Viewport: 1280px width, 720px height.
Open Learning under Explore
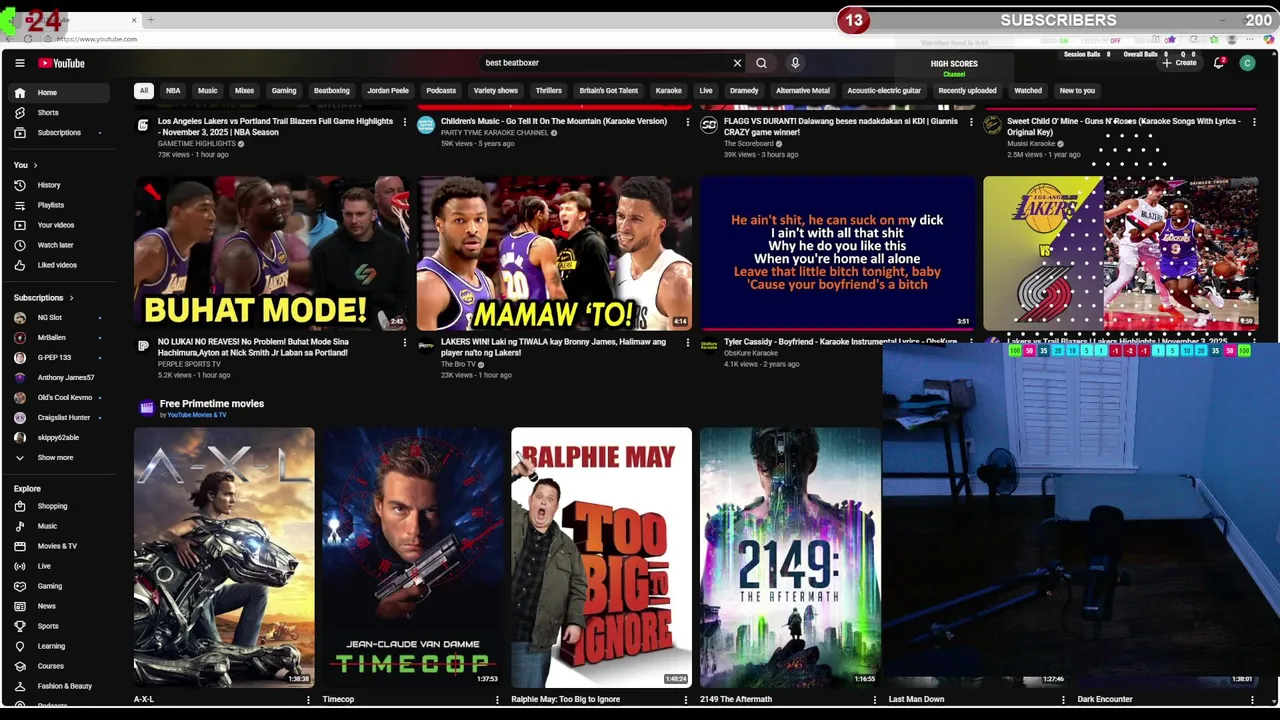point(61,646)
